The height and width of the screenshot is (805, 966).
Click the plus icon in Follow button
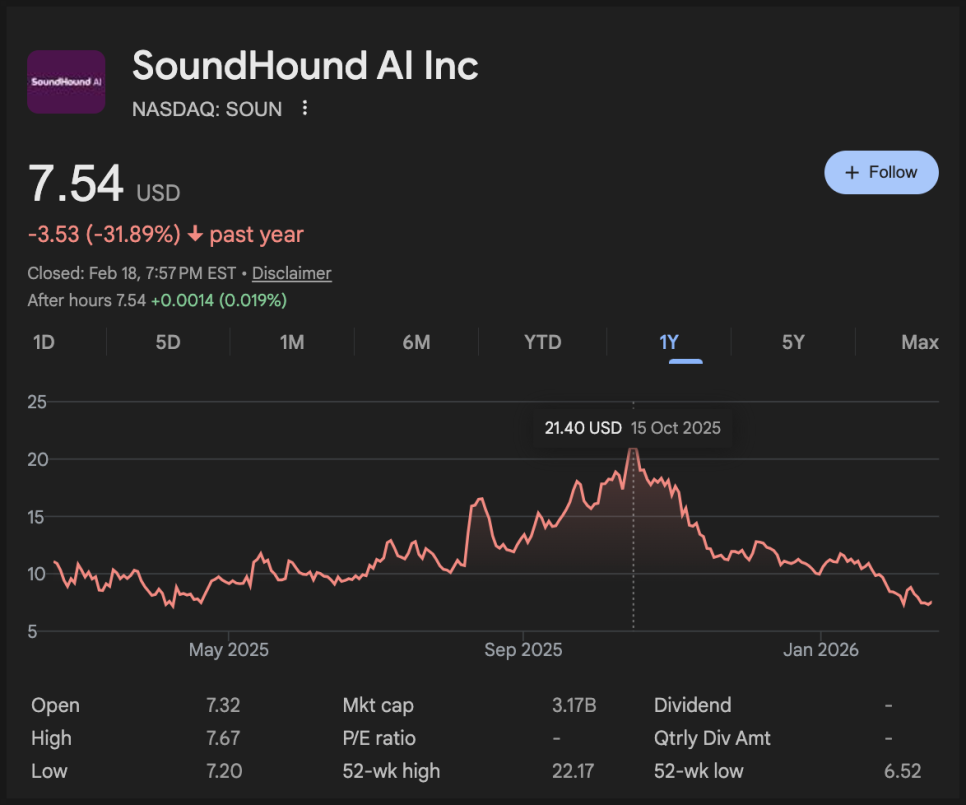[x=852, y=172]
